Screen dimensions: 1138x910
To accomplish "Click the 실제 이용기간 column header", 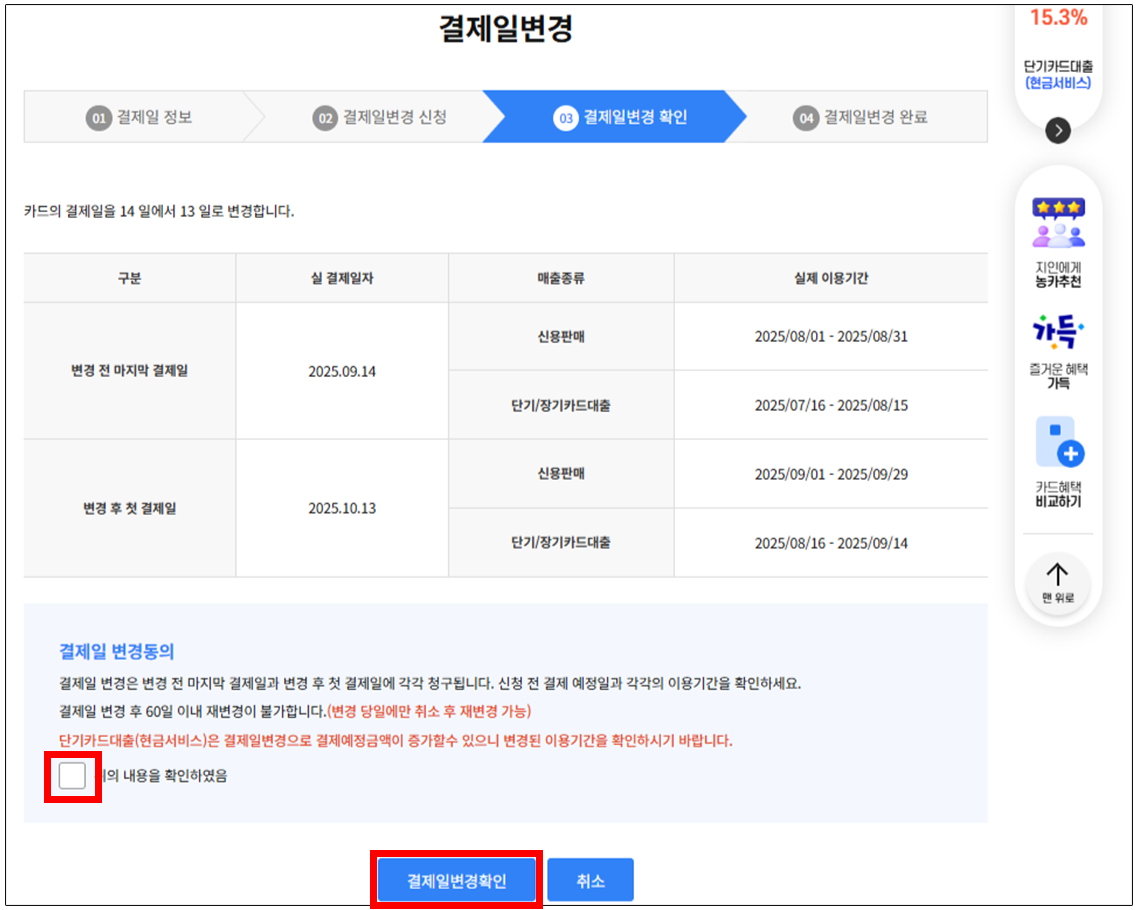I will (x=830, y=278).
